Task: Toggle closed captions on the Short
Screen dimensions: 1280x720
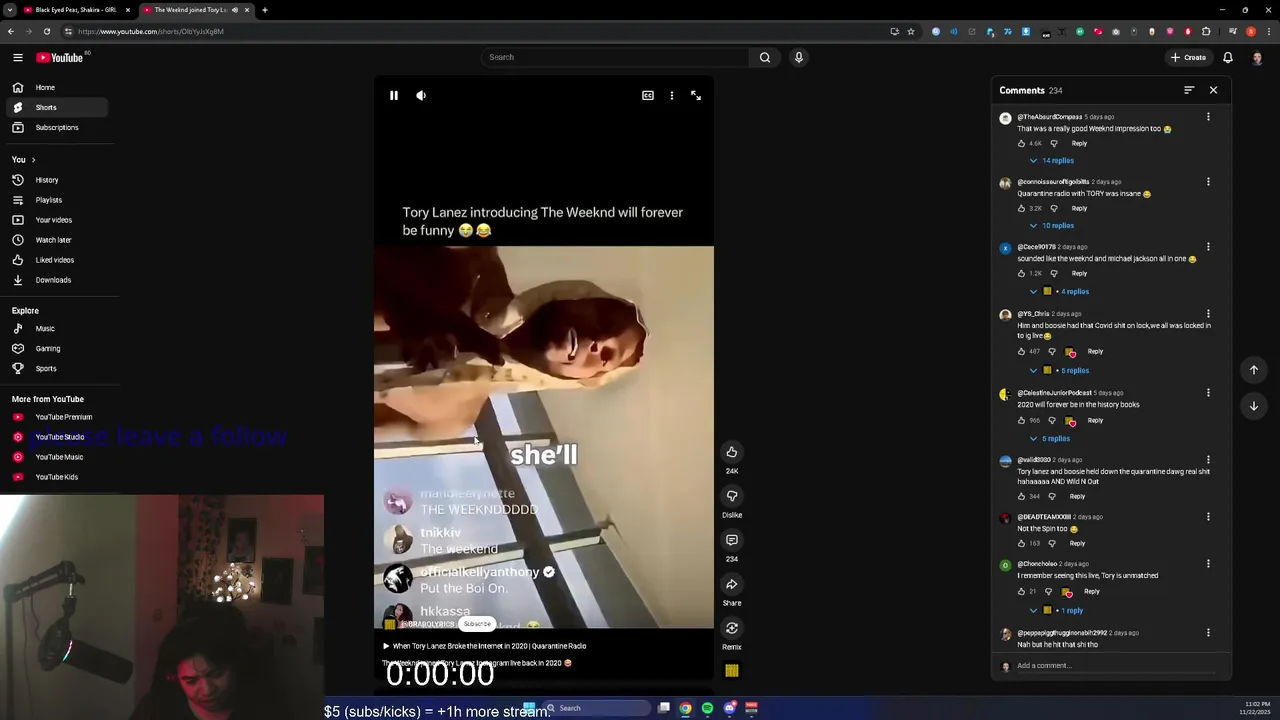Action: coord(648,95)
